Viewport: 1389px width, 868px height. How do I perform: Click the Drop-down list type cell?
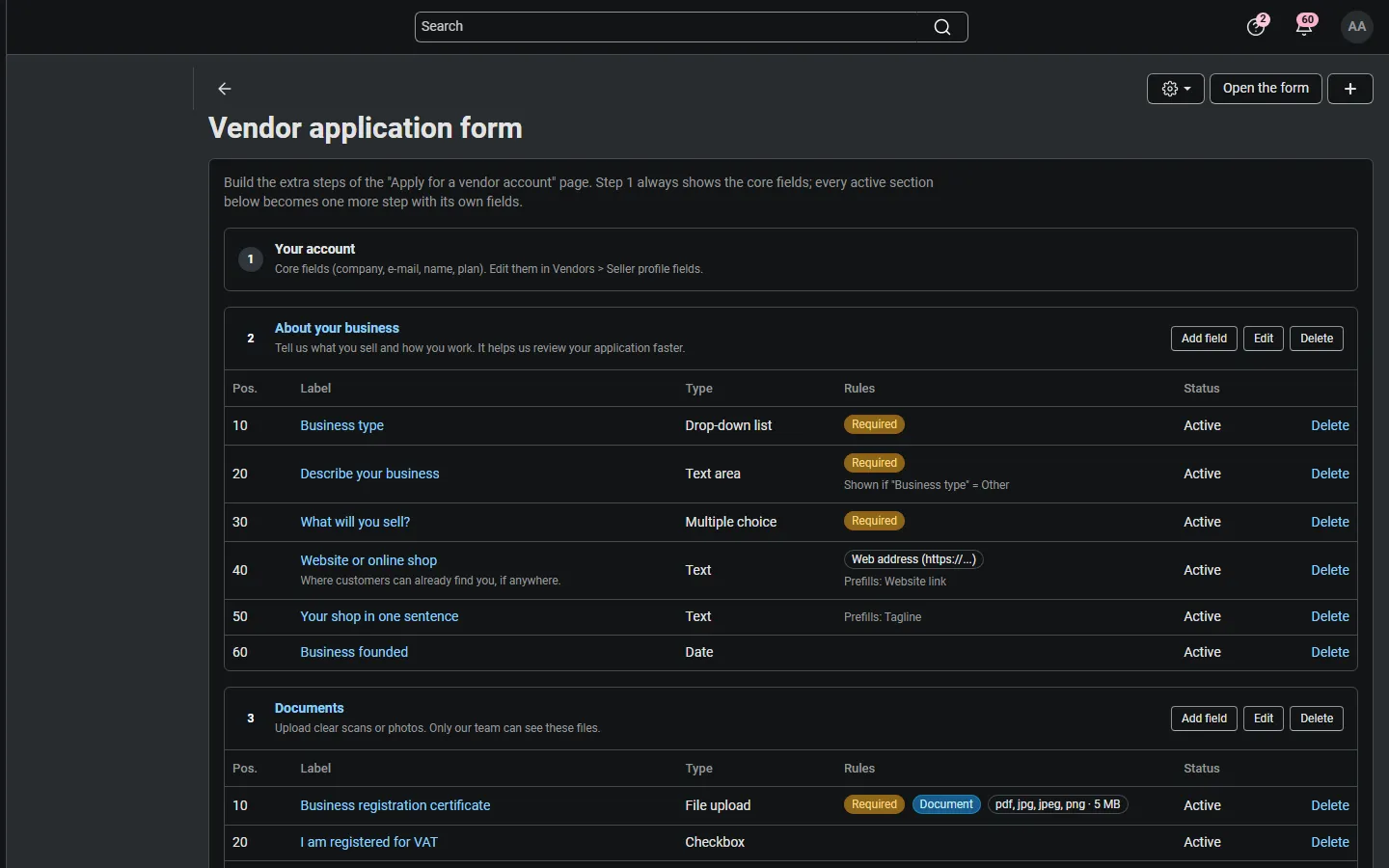pyautogui.click(x=728, y=425)
